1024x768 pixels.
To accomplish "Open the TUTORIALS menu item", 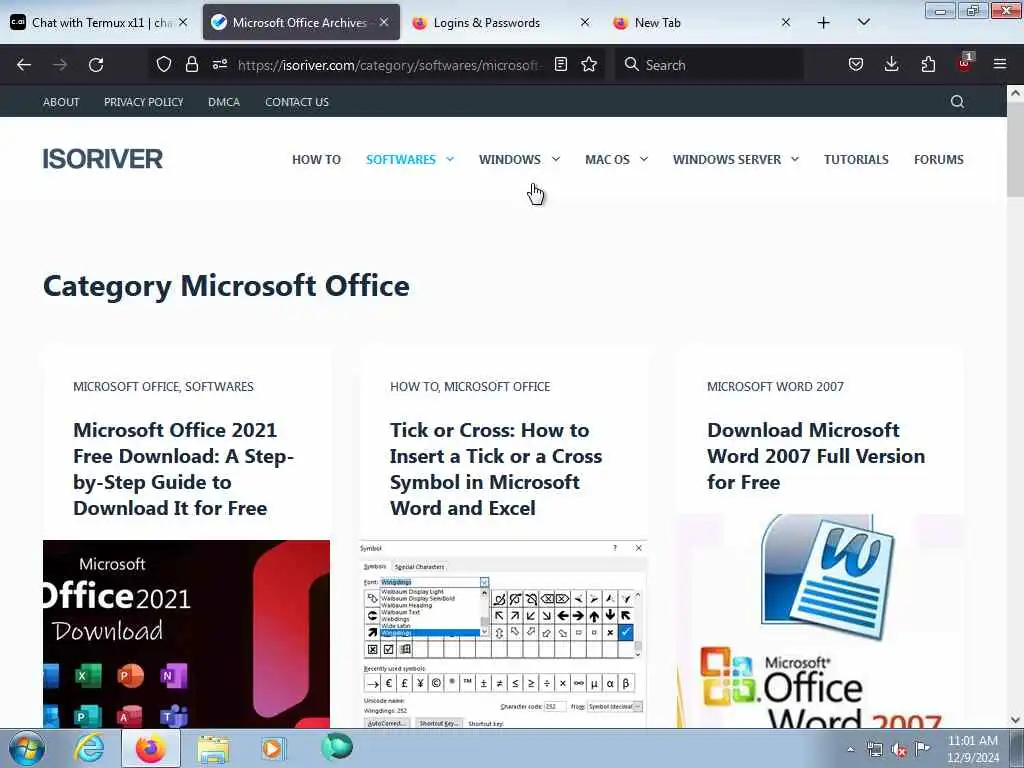I will 856,159.
